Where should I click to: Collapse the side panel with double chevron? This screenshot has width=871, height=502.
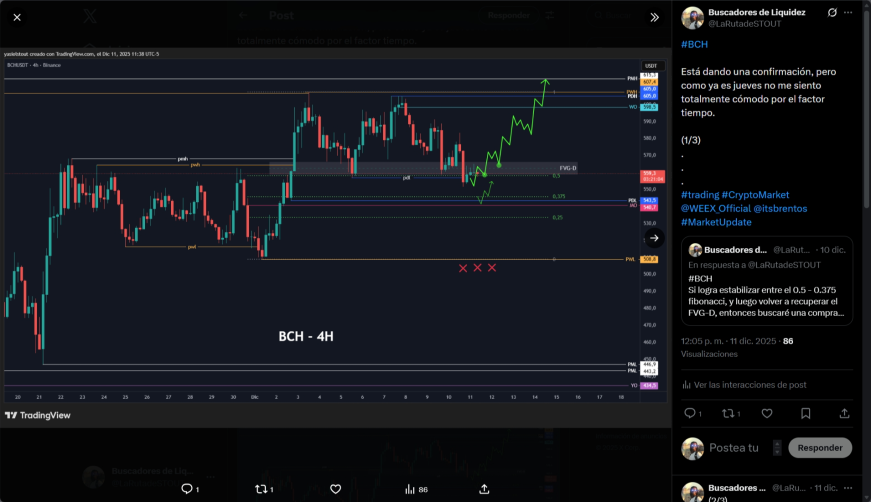coord(654,17)
